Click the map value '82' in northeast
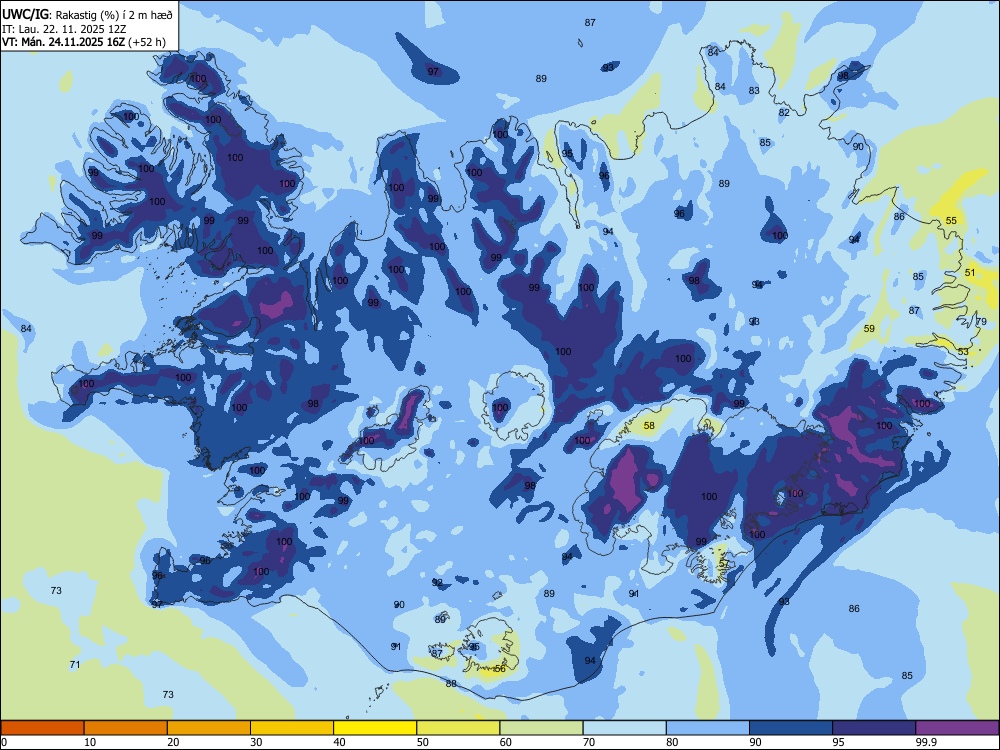The width and height of the screenshot is (1000, 750). pyautogui.click(x=784, y=112)
